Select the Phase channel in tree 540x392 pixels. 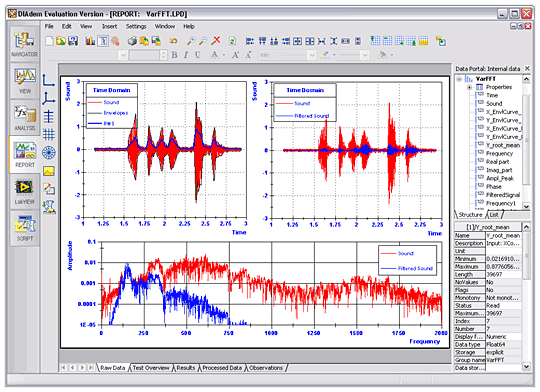click(x=494, y=186)
